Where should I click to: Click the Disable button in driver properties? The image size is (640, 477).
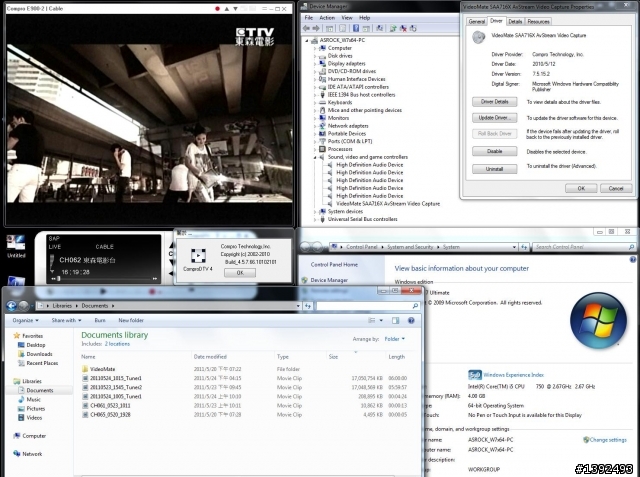[x=495, y=151]
